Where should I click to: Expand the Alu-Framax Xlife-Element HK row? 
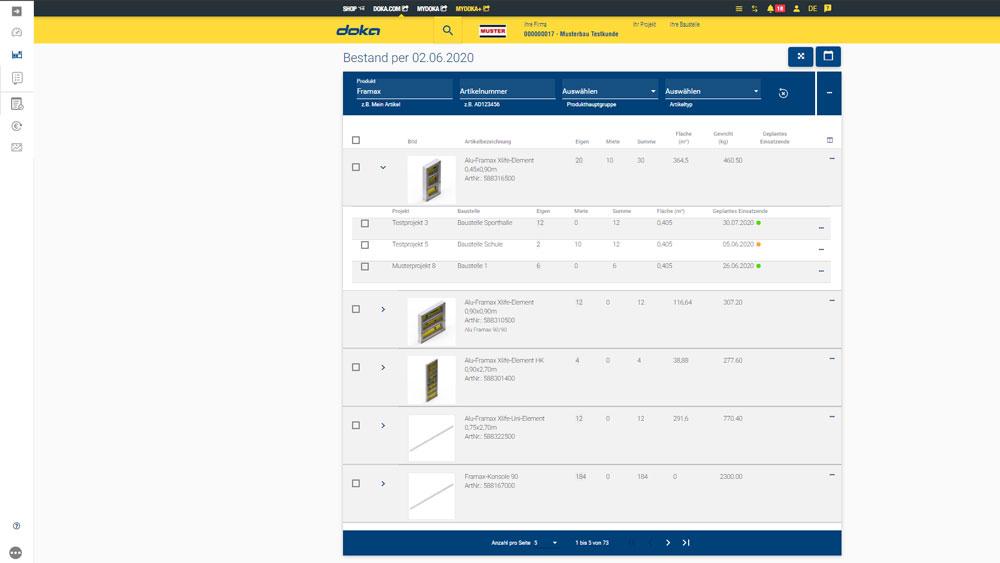[383, 367]
